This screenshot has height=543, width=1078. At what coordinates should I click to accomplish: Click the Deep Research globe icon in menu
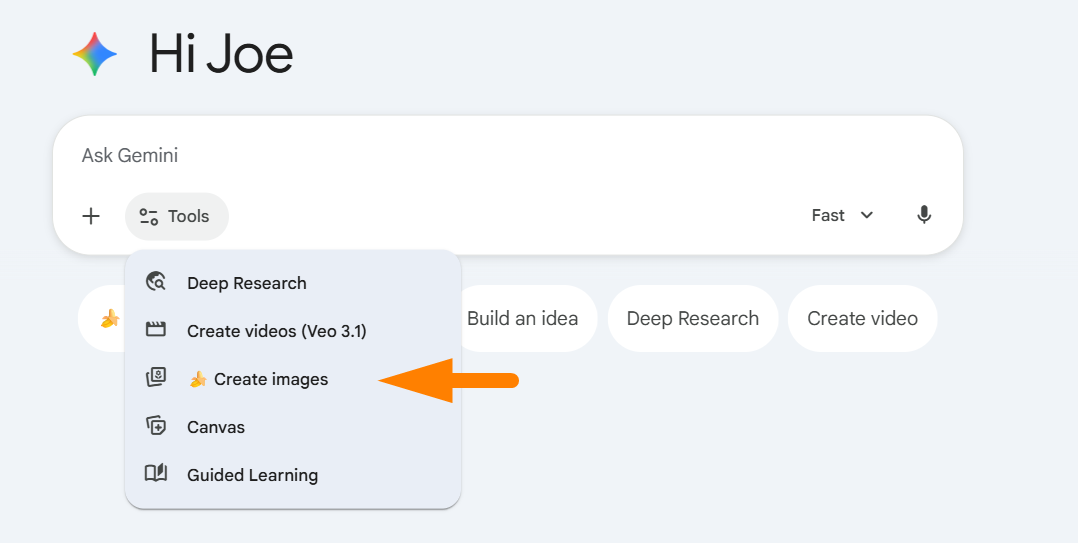155,282
